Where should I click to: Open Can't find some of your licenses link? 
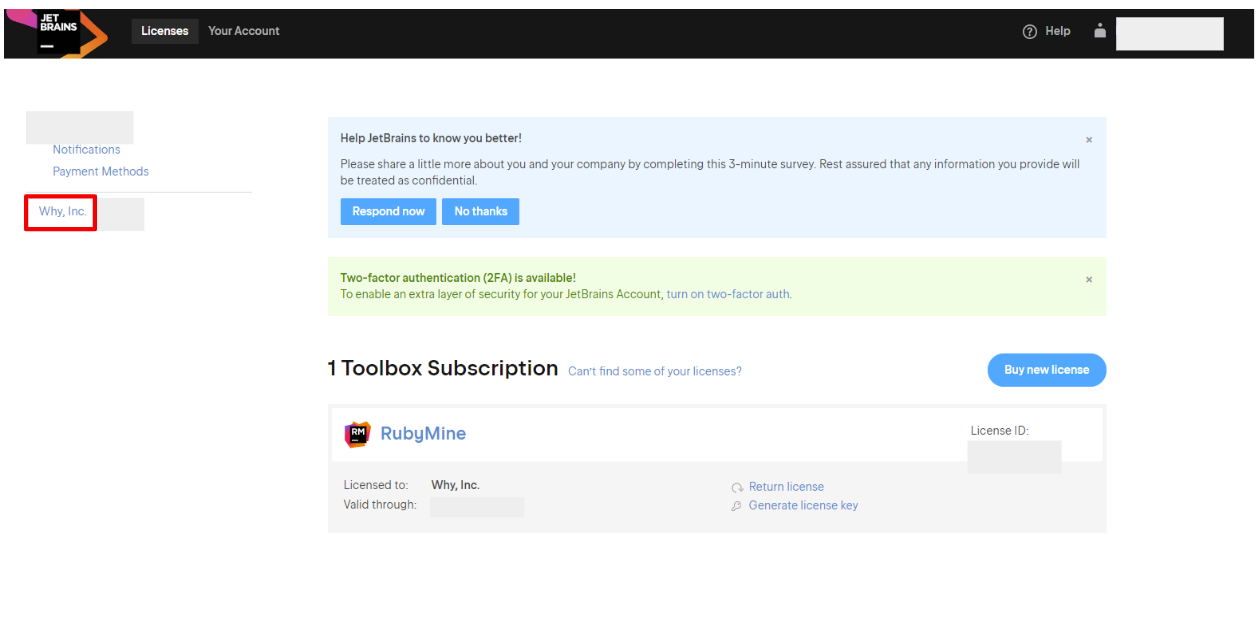[x=655, y=371]
